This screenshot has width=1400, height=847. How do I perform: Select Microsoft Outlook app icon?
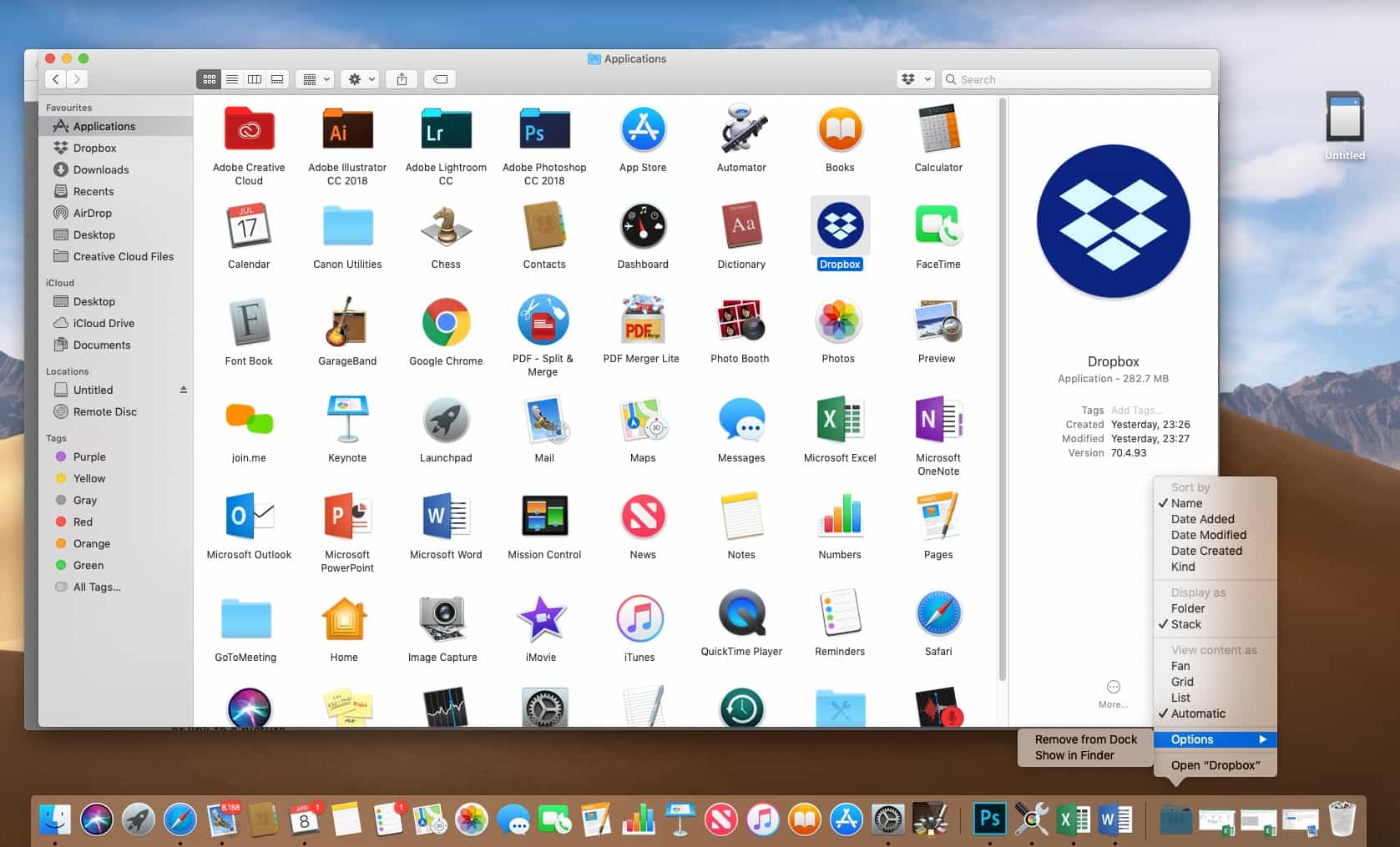tap(249, 516)
